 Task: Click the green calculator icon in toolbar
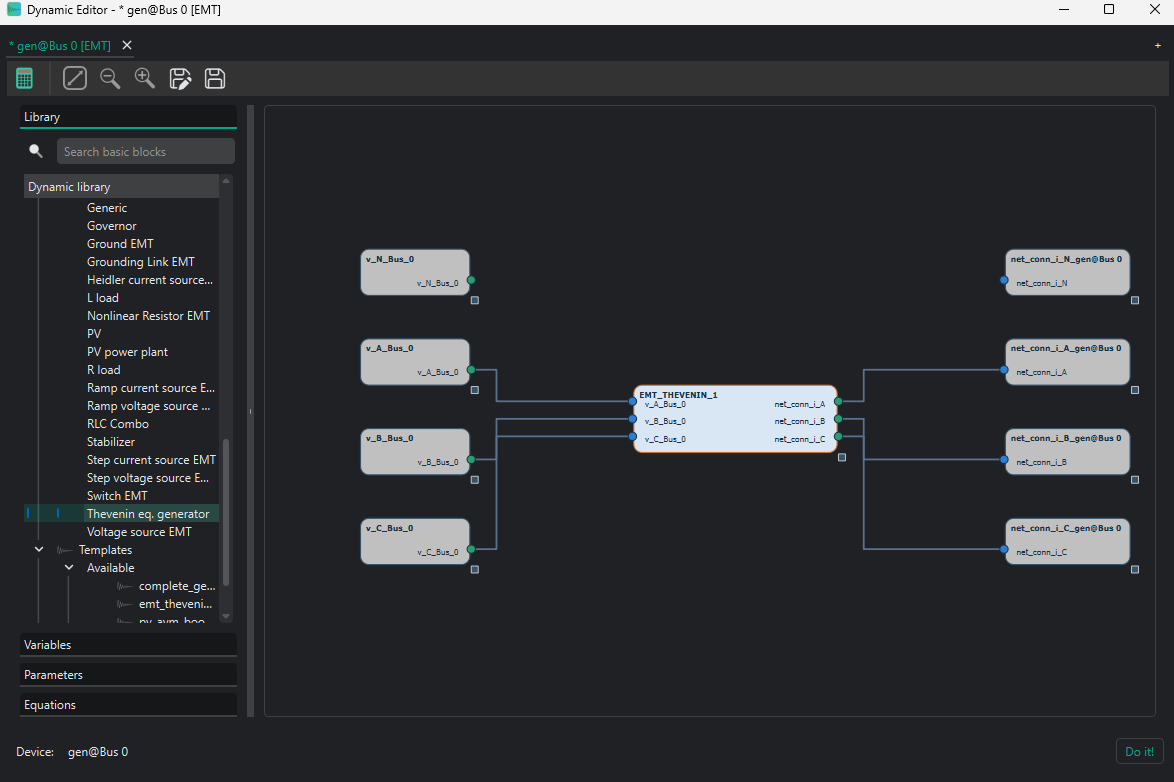pos(25,78)
